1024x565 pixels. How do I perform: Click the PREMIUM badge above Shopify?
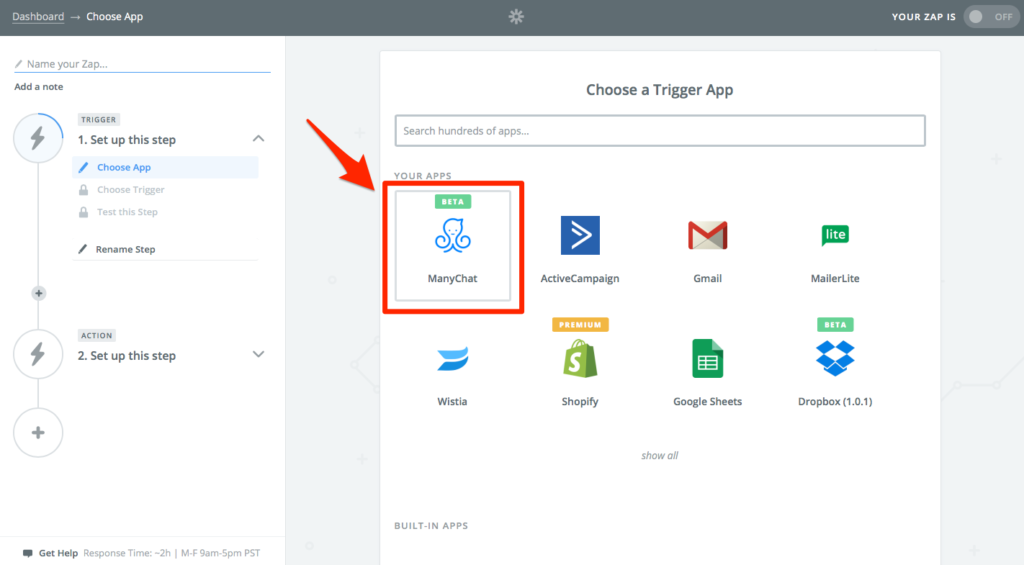coord(580,325)
